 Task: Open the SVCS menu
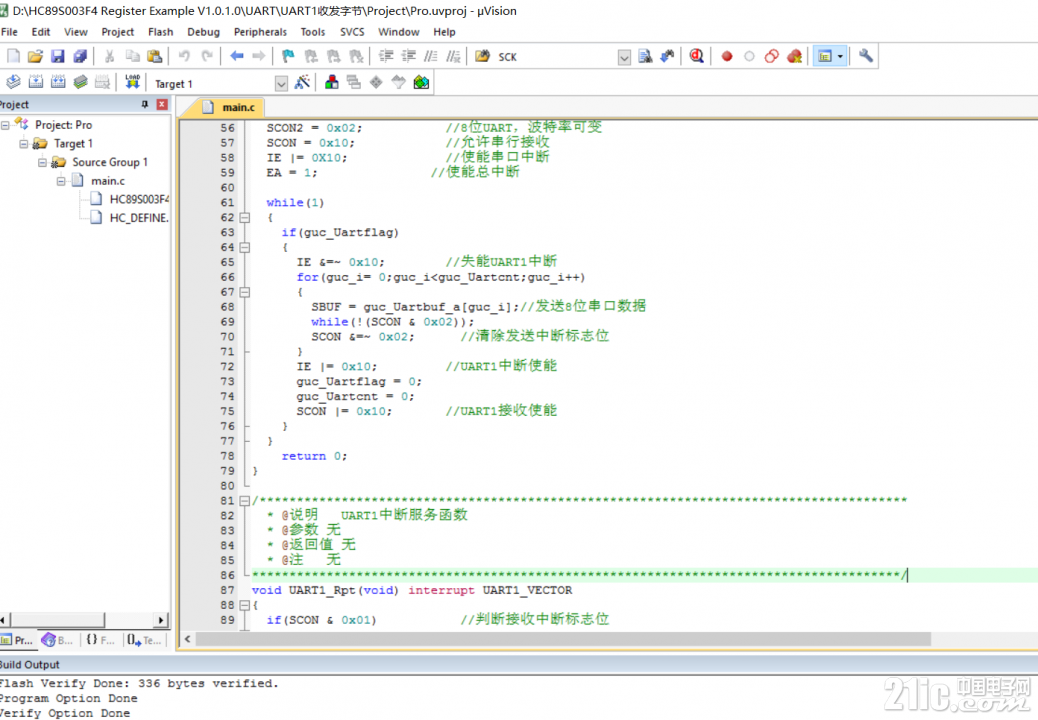[352, 32]
